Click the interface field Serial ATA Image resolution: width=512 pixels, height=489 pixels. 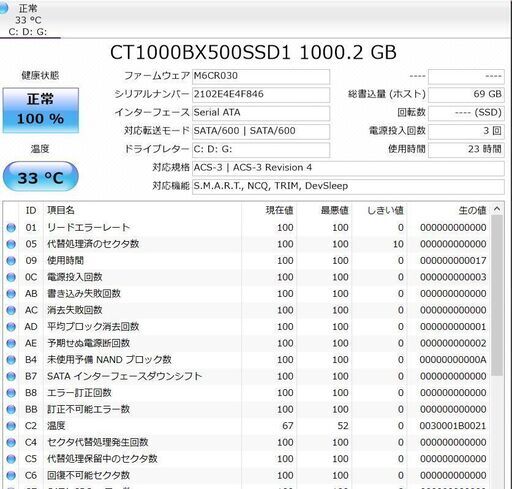[261, 113]
